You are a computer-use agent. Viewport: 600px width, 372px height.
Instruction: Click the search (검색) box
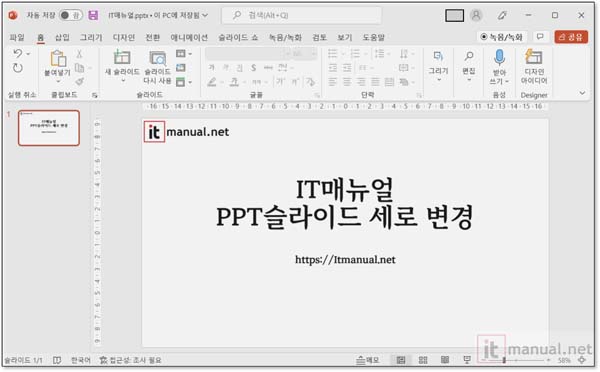click(302, 15)
